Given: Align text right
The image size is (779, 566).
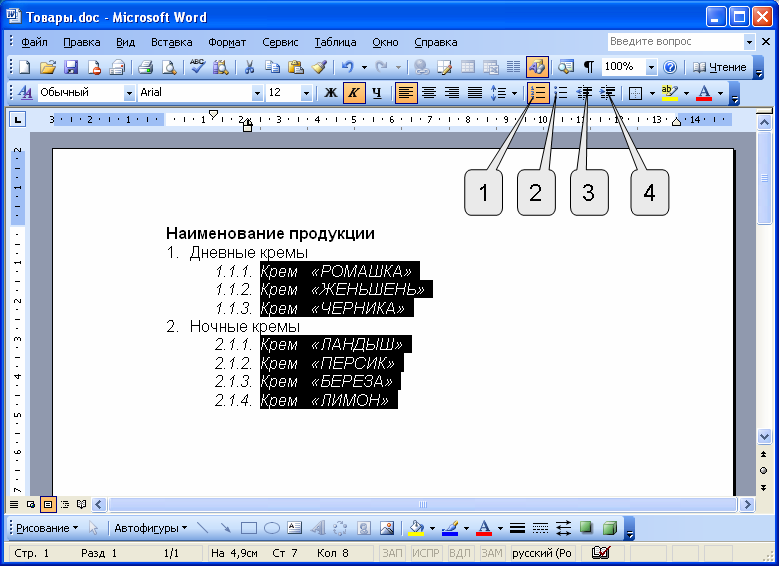Looking at the screenshot, I should [x=452, y=93].
